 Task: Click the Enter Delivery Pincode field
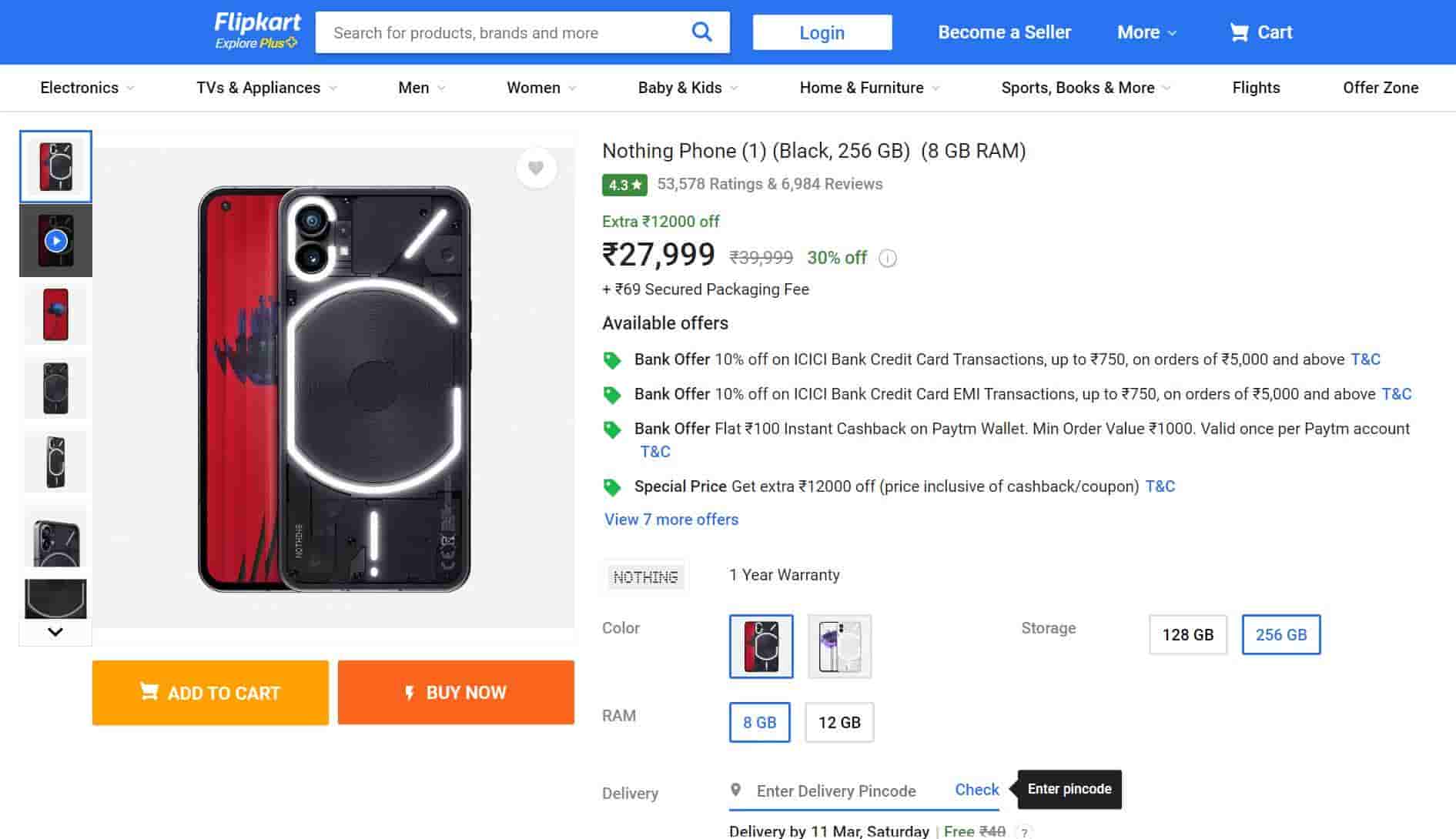point(836,791)
